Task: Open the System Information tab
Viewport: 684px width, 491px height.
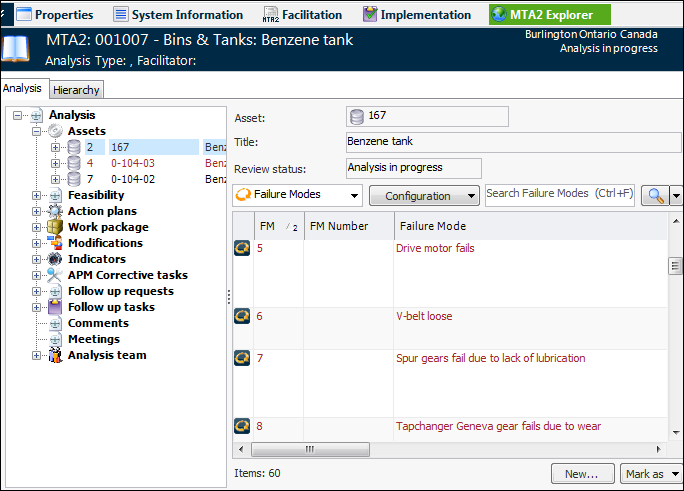Action: [x=178, y=15]
